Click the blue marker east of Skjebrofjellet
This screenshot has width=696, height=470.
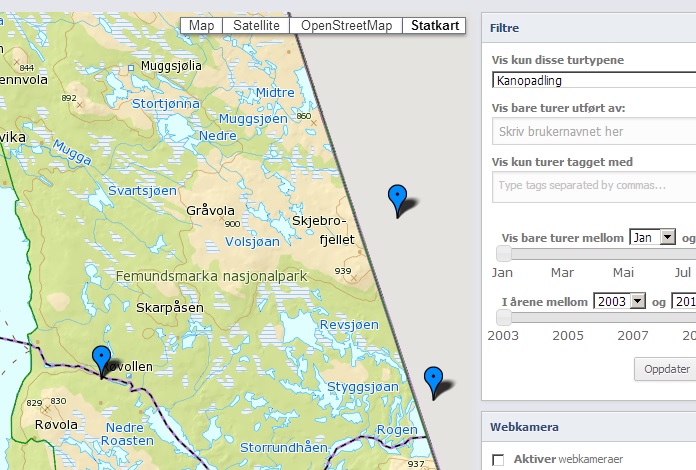[x=398, y=199]
